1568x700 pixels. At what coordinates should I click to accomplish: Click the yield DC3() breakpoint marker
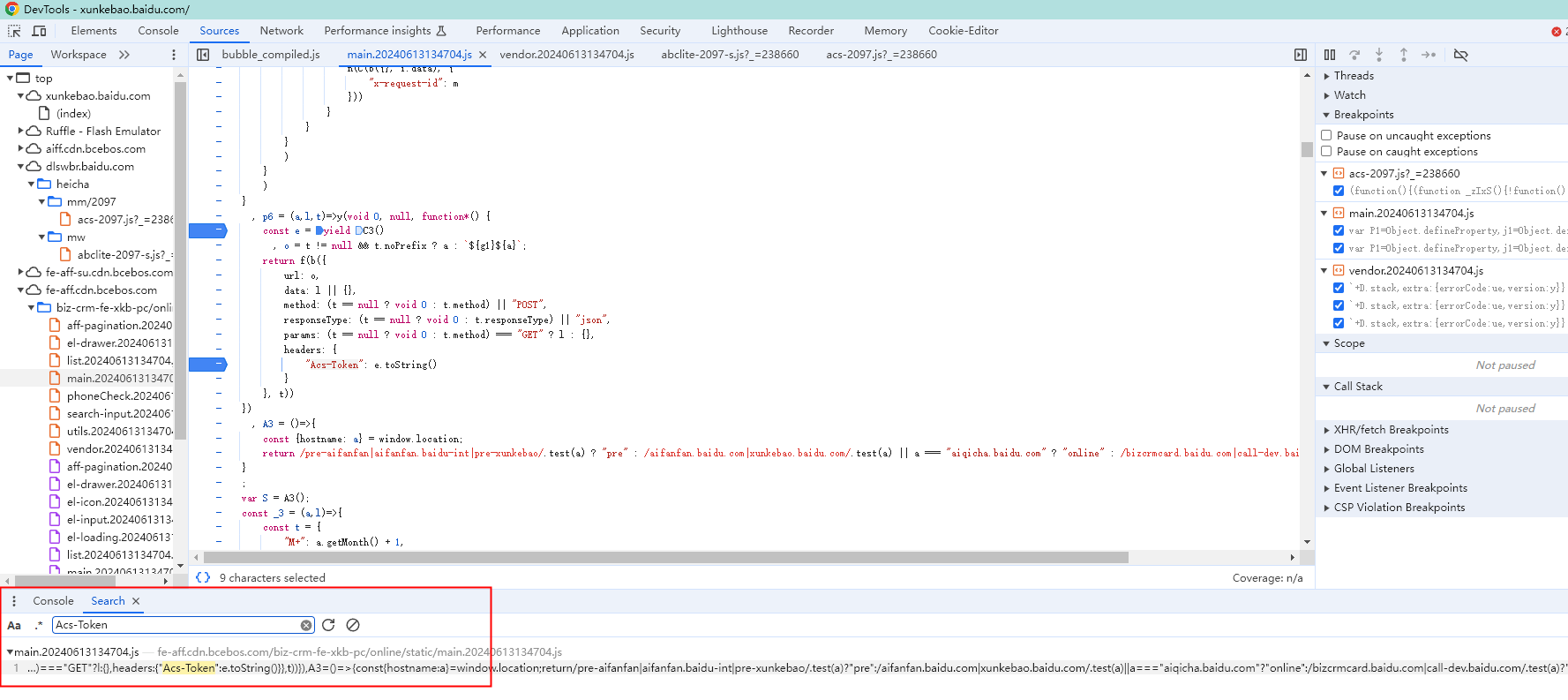[x=208, y=231]
